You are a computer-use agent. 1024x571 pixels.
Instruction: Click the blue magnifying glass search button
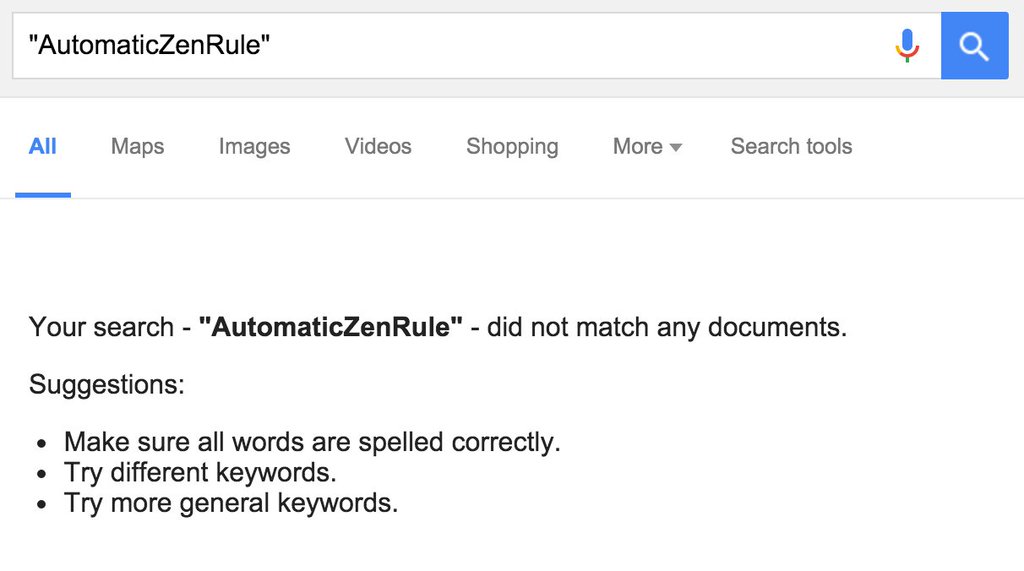tap(974, 46)
